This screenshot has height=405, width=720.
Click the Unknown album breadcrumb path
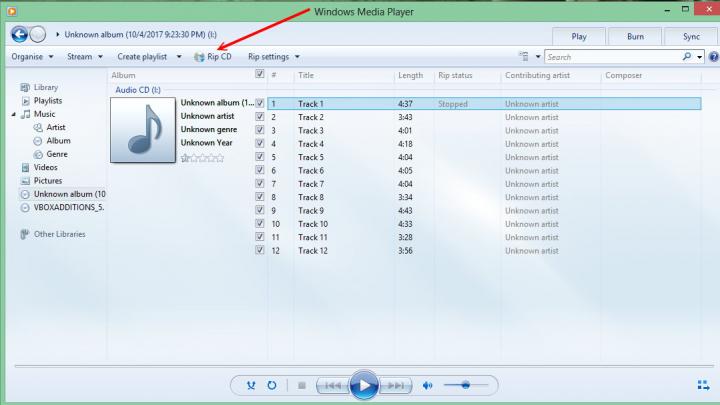point(141,34)
